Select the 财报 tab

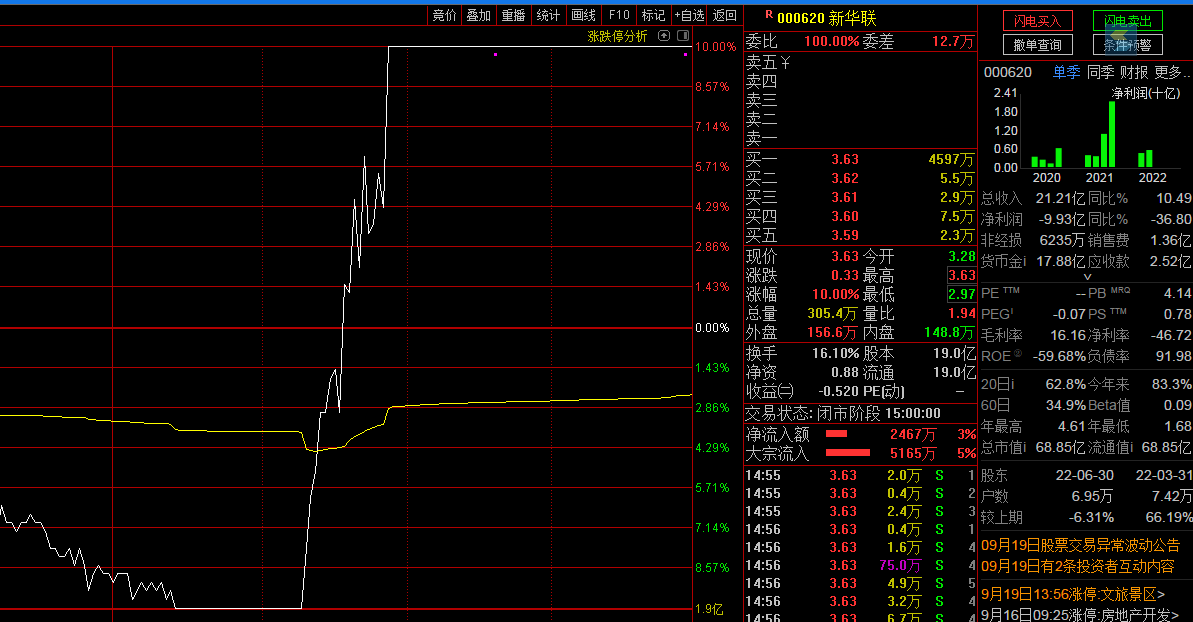[1133, 72]
